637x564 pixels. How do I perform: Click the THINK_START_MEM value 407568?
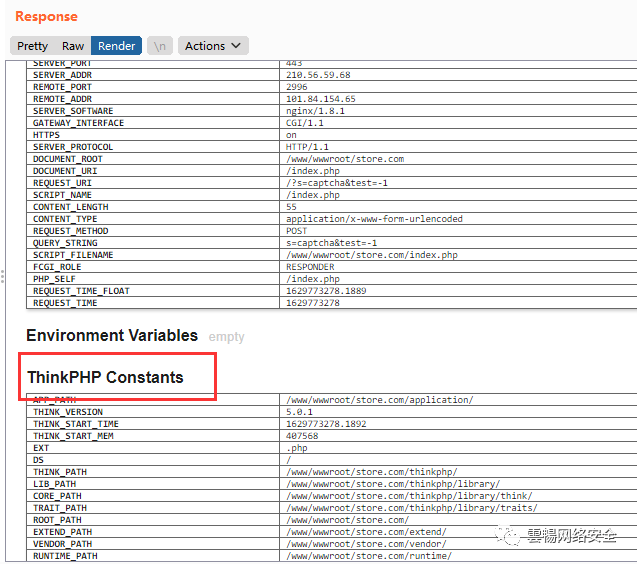(302, 436)
